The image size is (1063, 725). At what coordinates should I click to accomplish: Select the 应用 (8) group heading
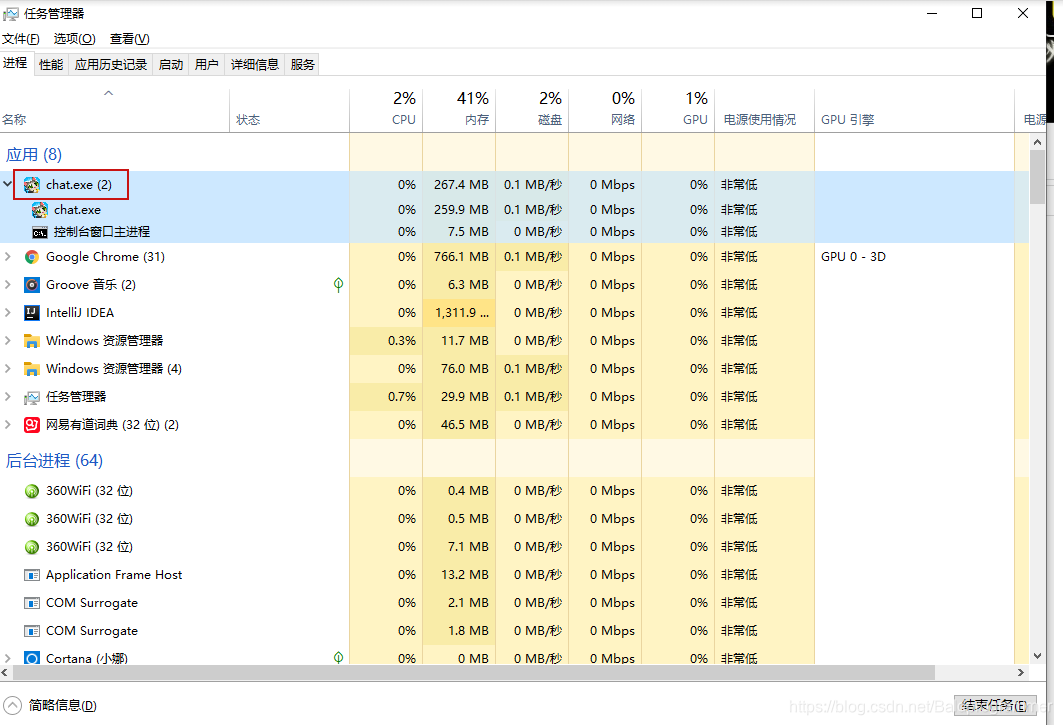[34, 155]
